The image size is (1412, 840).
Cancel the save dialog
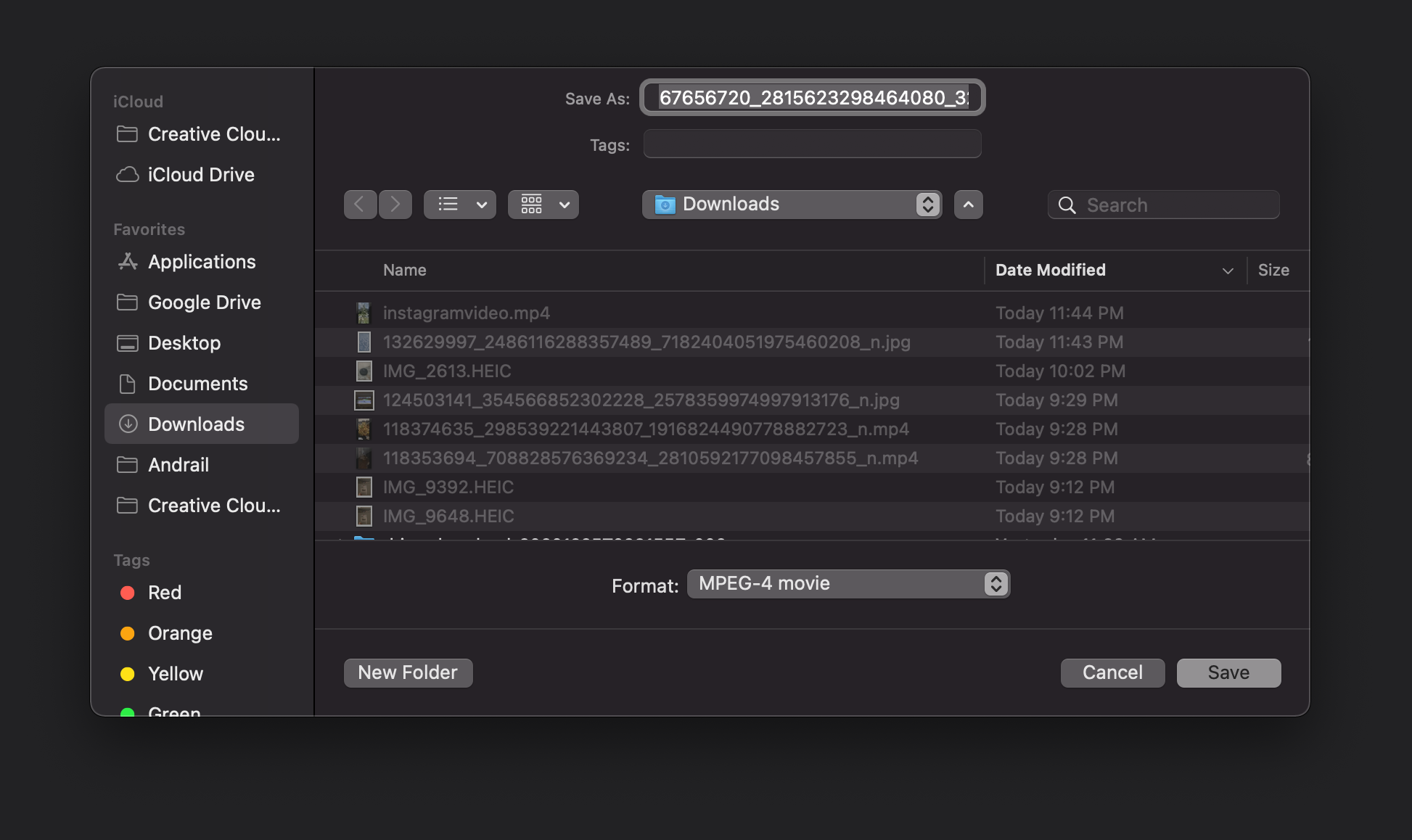coord(1112,672)
